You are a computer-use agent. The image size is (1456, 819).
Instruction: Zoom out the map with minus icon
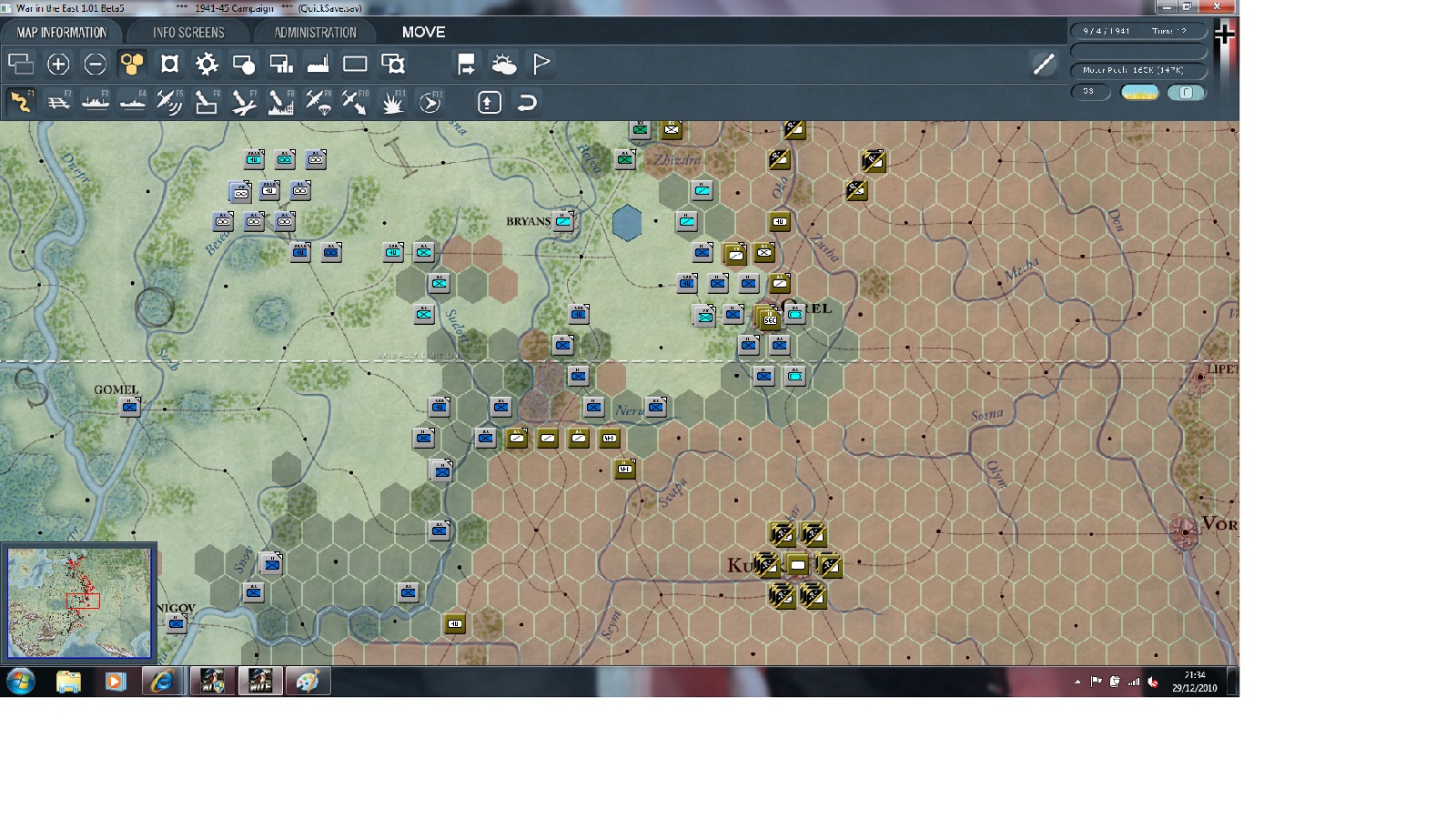[95, 64]
